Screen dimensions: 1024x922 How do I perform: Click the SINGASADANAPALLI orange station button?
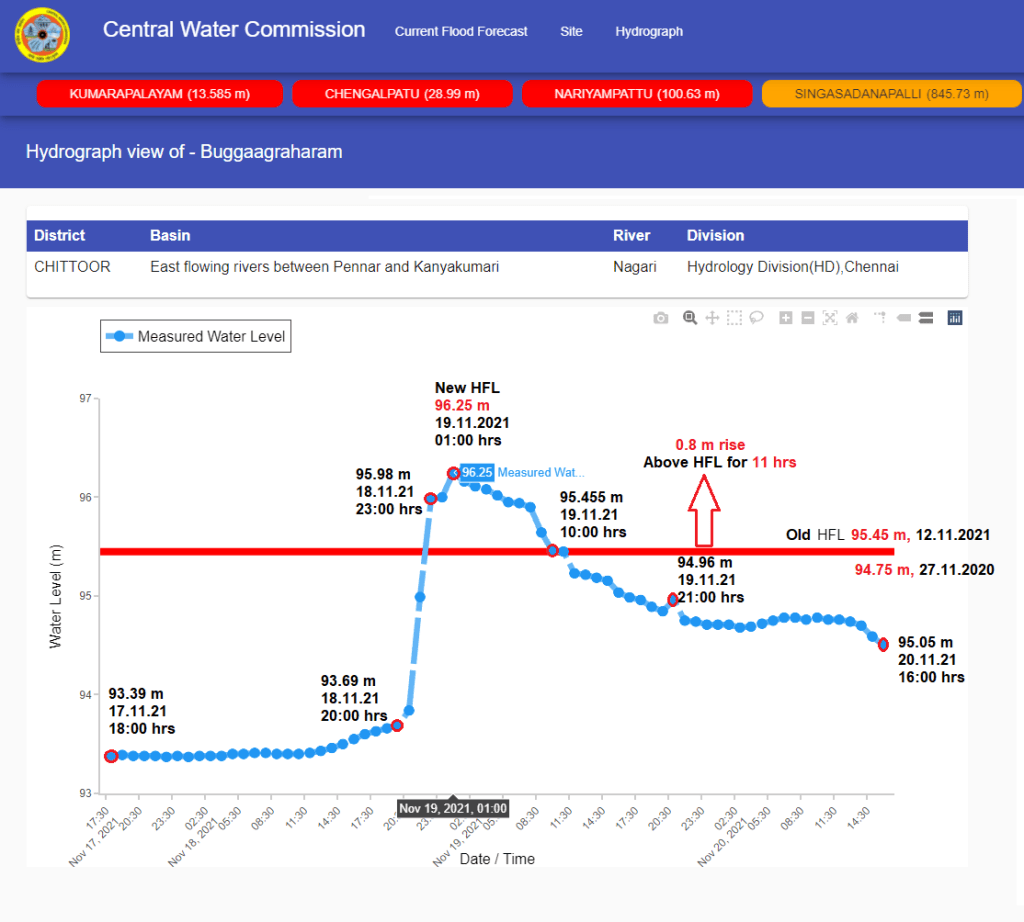(x=891, y=94)
